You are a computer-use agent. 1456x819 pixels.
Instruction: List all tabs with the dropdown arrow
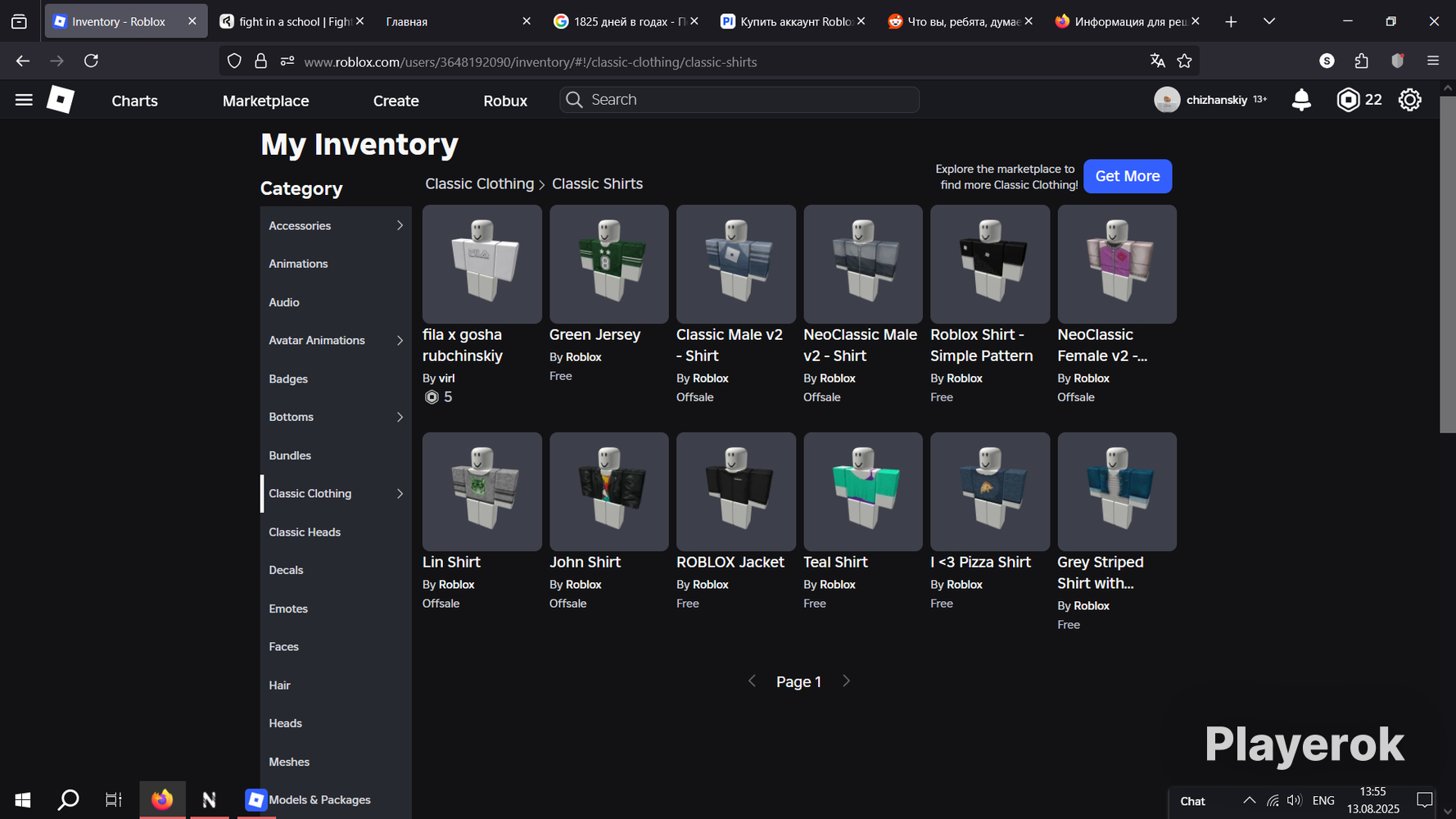(1269, 22)
